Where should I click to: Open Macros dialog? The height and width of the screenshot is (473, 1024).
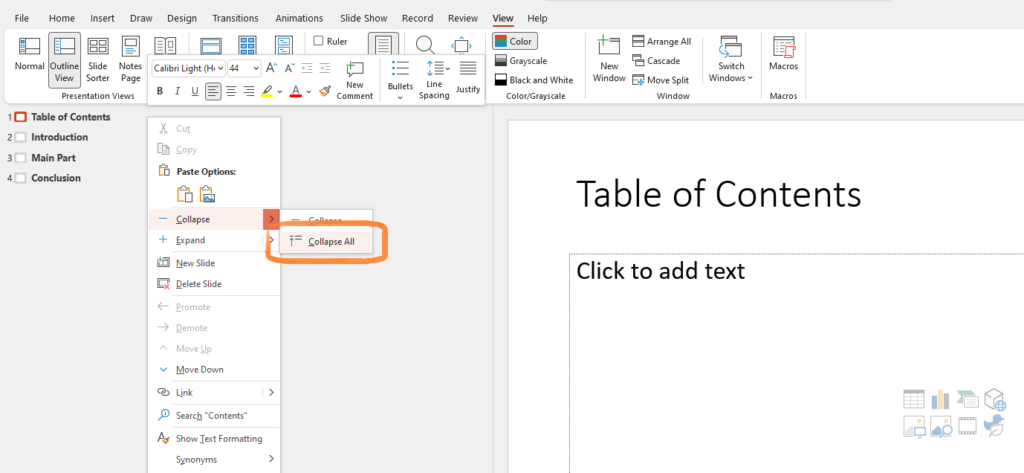tap(783, 58)
